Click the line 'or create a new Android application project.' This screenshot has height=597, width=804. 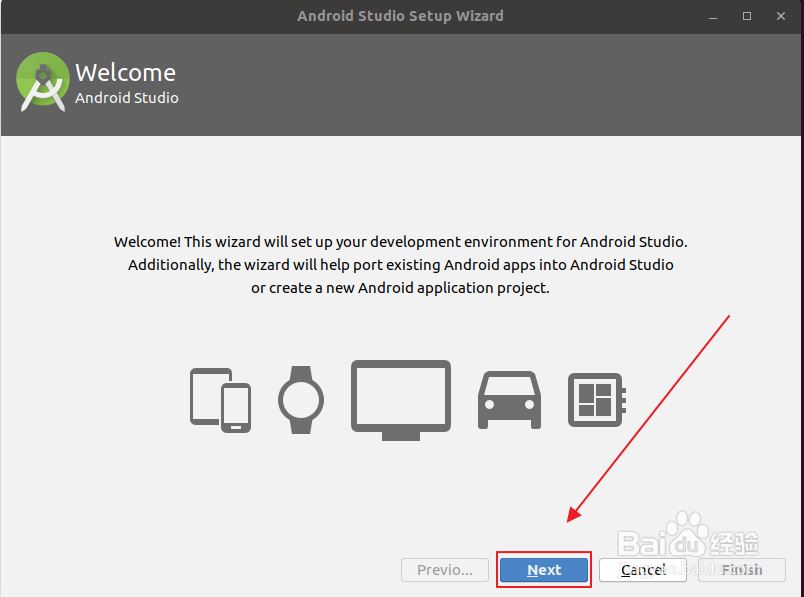point(400,288)
